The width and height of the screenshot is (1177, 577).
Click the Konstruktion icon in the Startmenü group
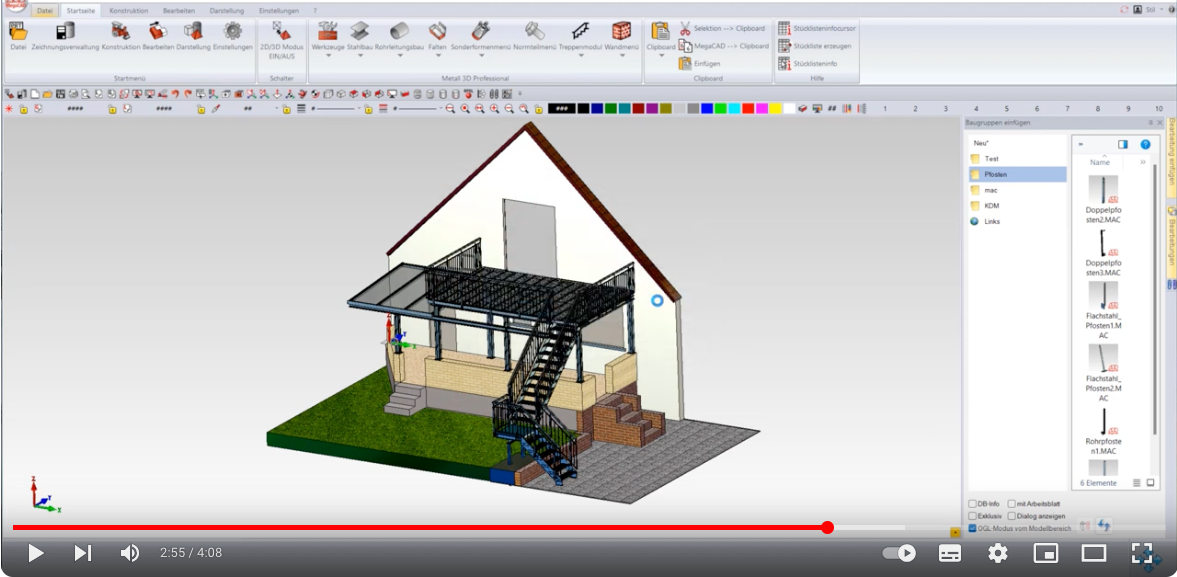(x=120, y=31)
